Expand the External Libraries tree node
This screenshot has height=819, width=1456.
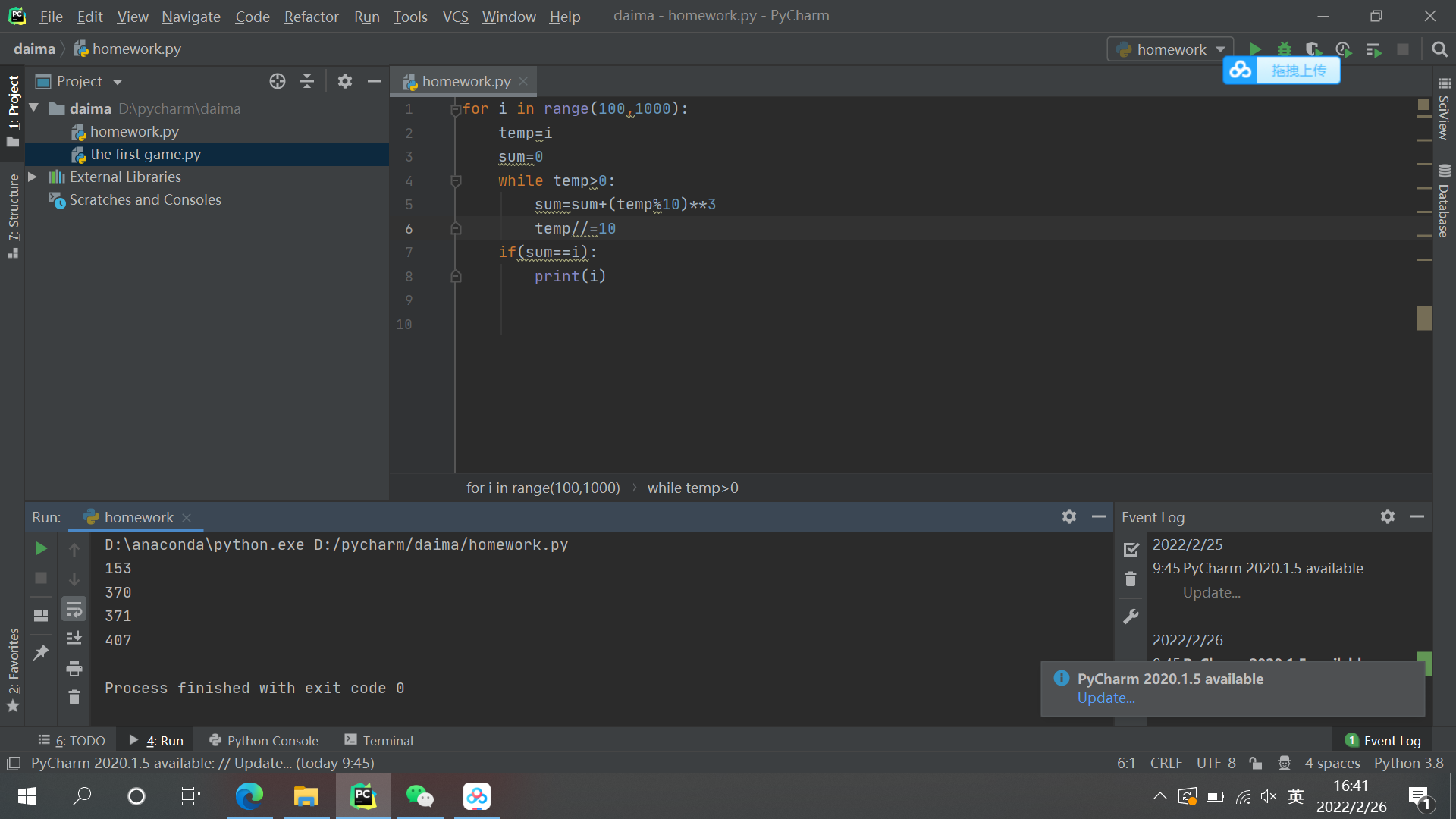33,177
